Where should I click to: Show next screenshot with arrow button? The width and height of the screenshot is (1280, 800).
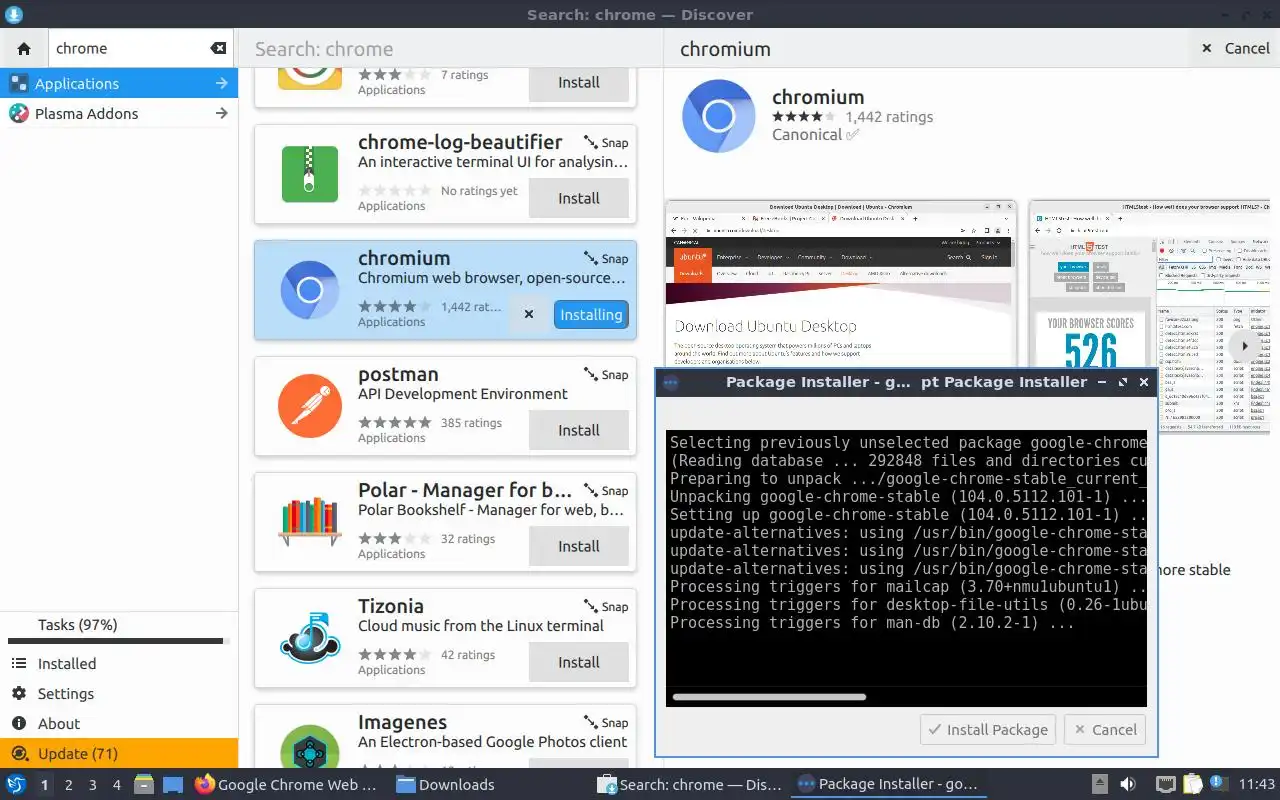[1244, 346]
